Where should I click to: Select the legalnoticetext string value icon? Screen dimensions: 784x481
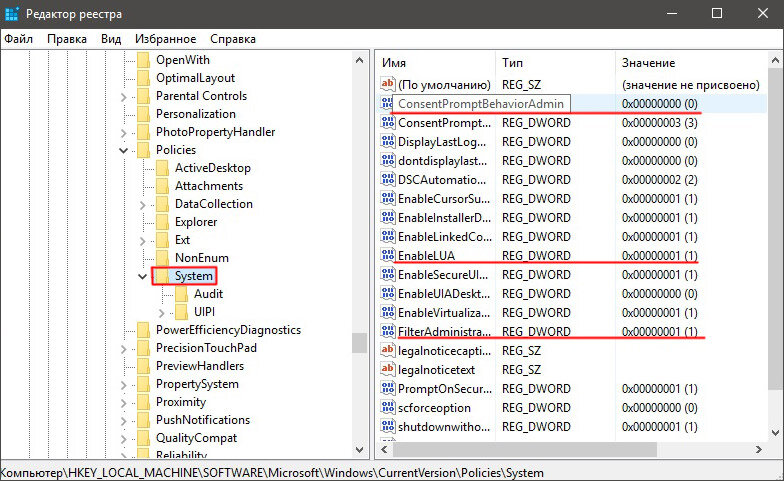388,370
